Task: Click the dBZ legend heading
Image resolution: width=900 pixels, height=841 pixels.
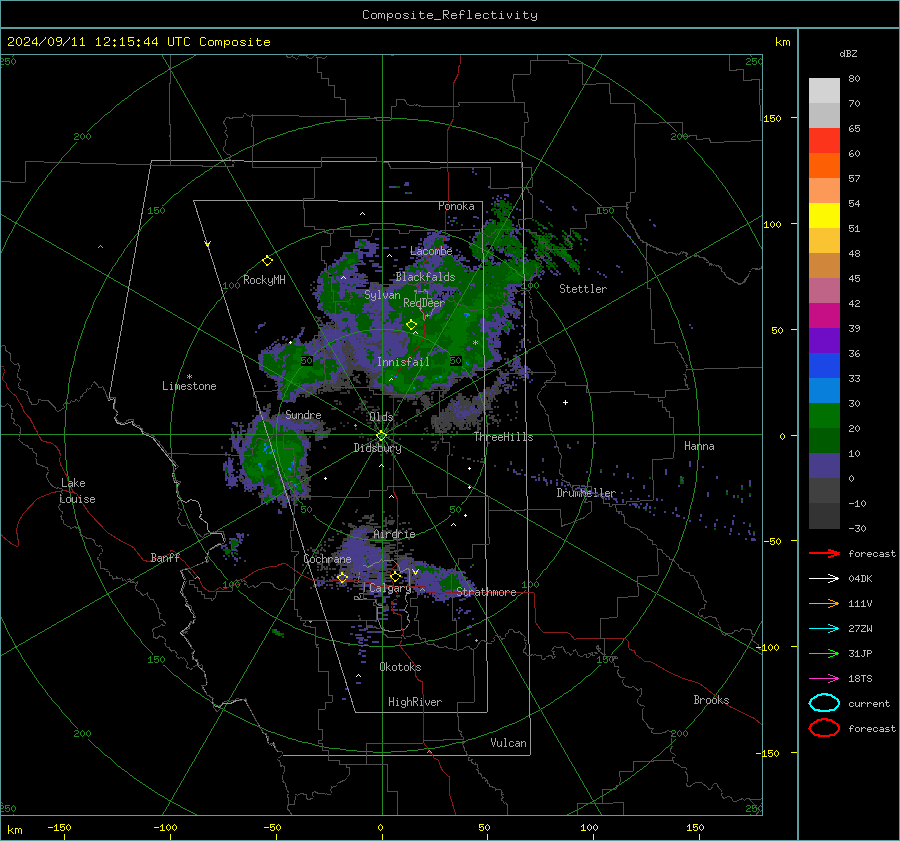Action: pos(848,53)
